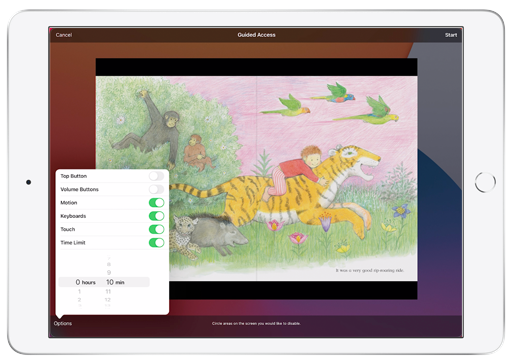Tap the iPad Home button

485,182
